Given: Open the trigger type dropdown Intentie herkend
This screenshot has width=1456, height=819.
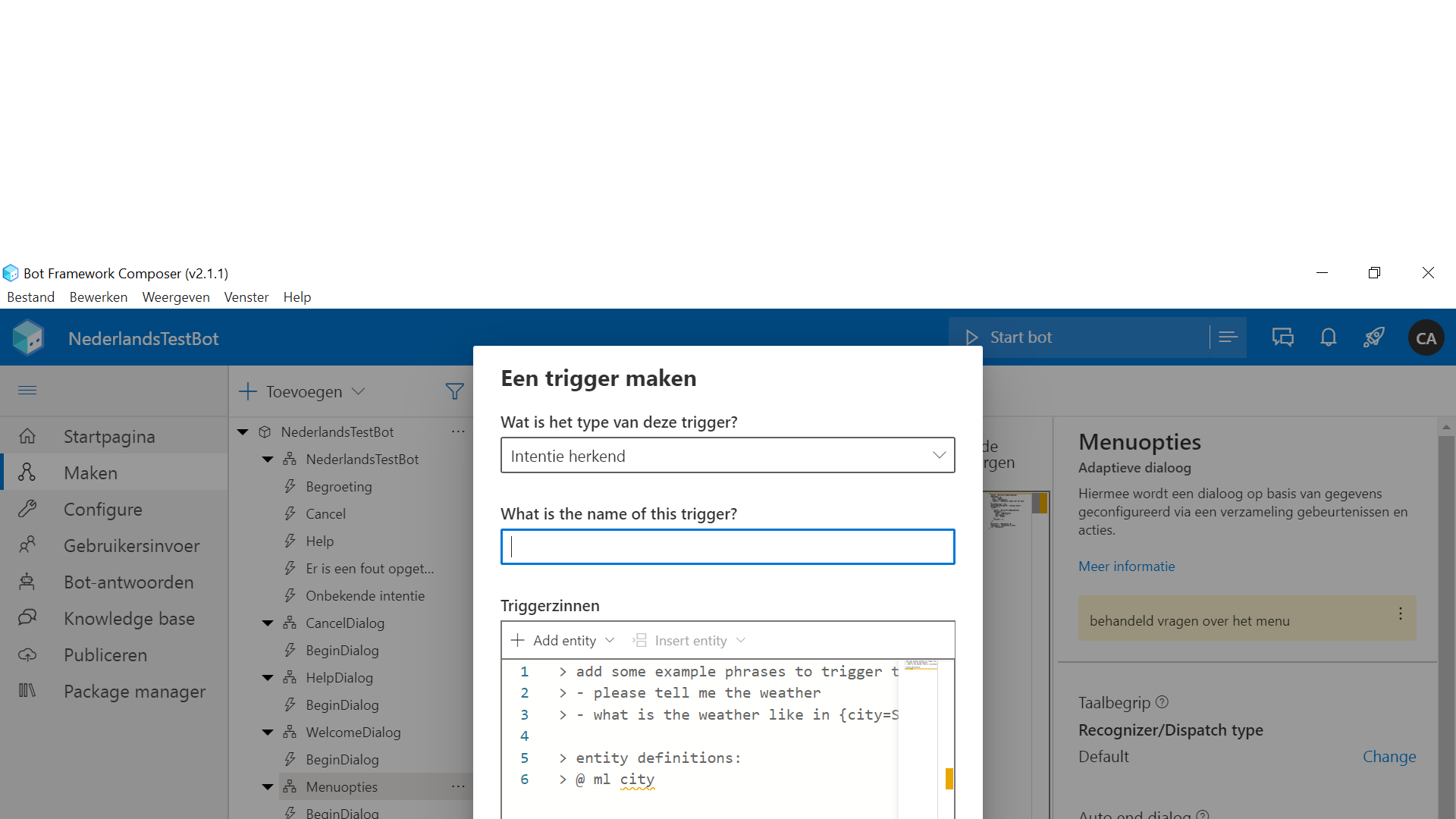Looking at the screenshot, I should tap(727, 455).
